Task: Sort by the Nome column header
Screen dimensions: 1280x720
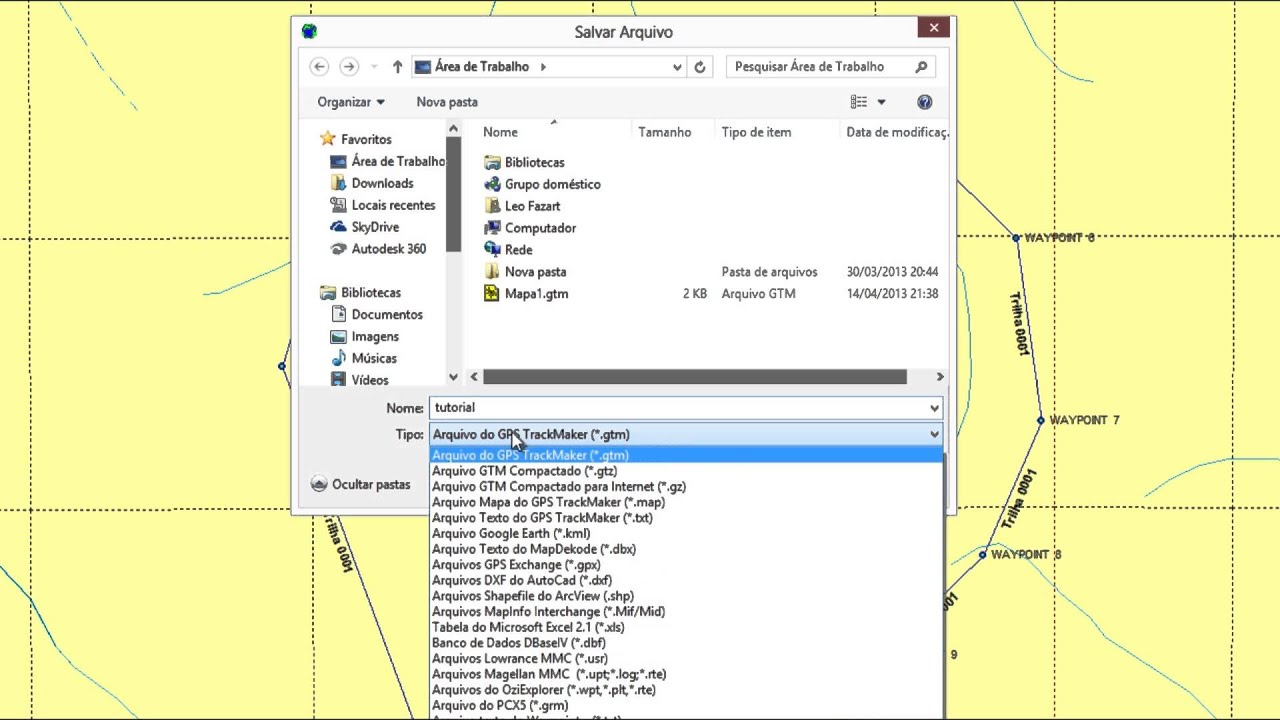Action: 500,132
